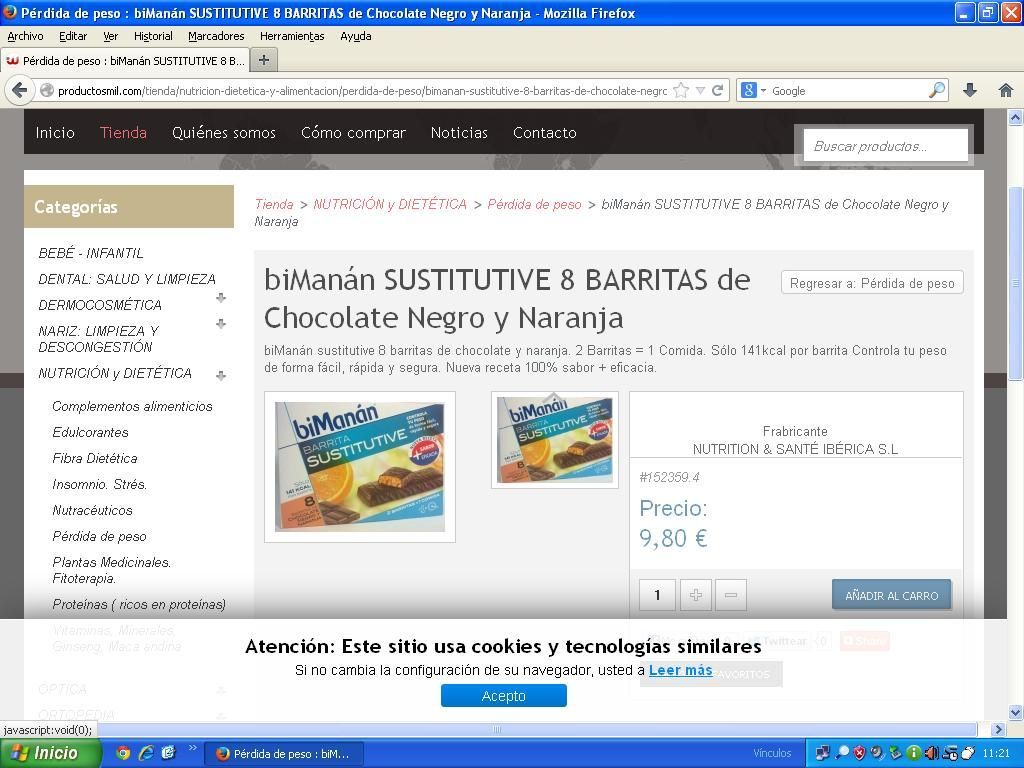Open the Historial menu
The width and height of the screenshot is (1024, 768).
pos(153,37)
